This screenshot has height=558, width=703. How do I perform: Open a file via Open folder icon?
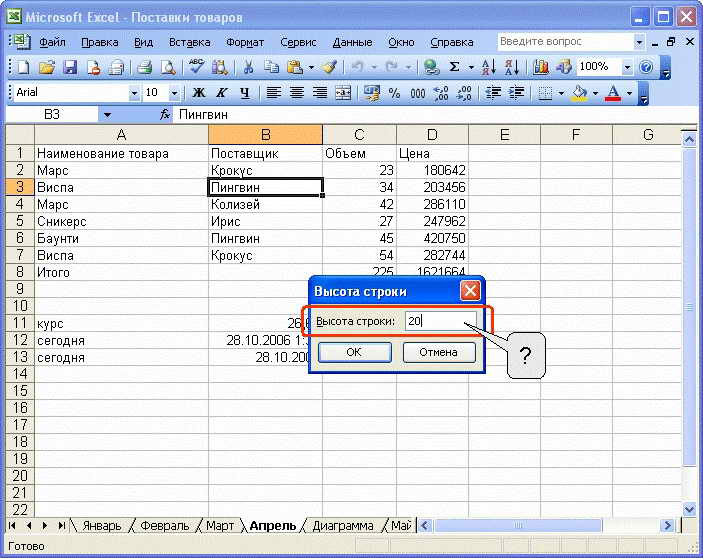[47, 67]
